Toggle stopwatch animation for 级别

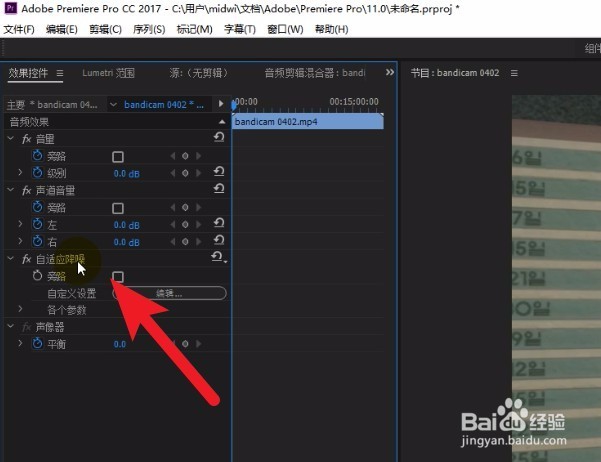37,173
